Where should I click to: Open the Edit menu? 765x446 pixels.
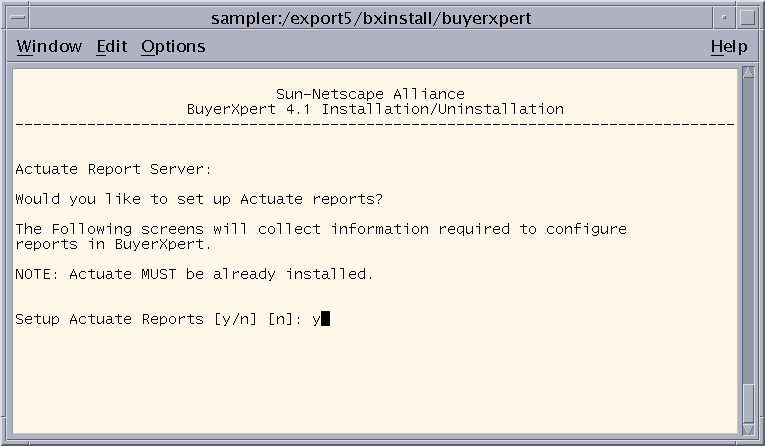tap(112, 46)
